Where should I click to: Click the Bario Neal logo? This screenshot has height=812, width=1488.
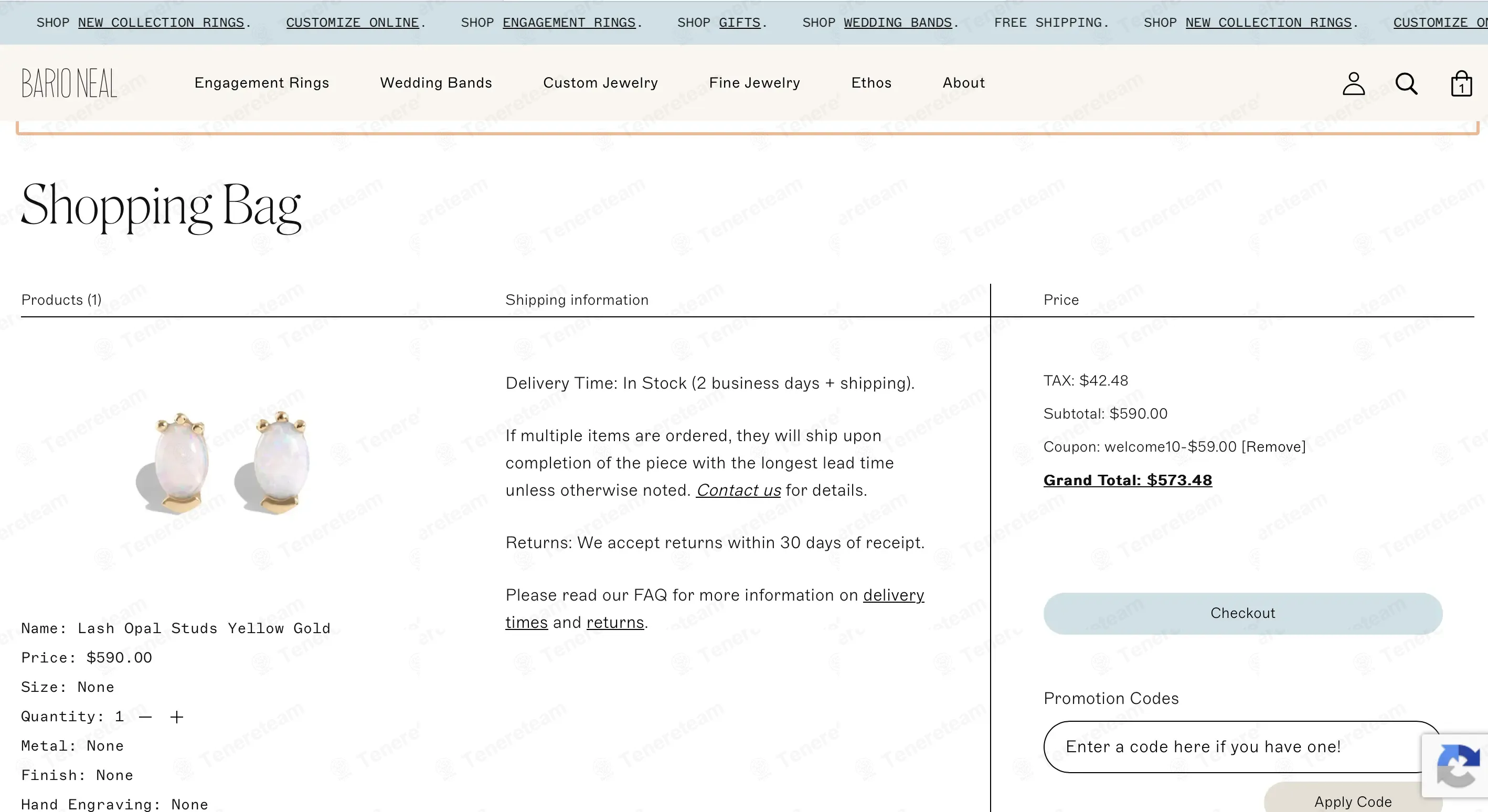pyautogui.click(x=69, y=83)
